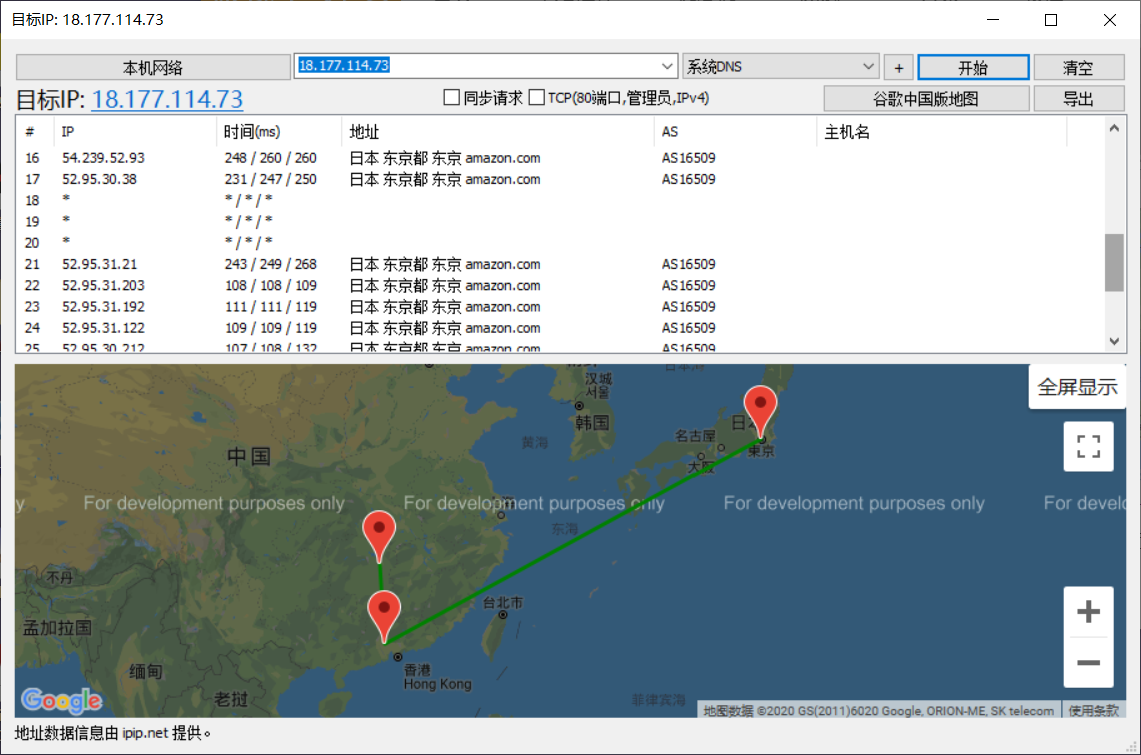
Task: Click the + button beside DNS selector
Action: coord(898,67)
